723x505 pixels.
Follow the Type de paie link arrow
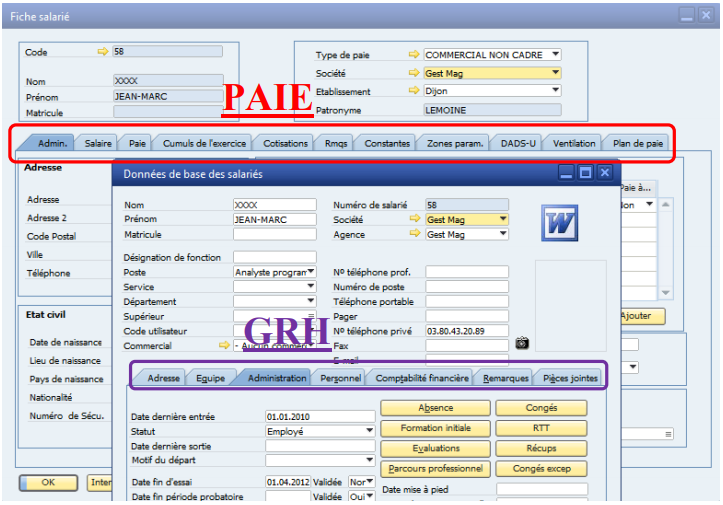tap(414, 54)
